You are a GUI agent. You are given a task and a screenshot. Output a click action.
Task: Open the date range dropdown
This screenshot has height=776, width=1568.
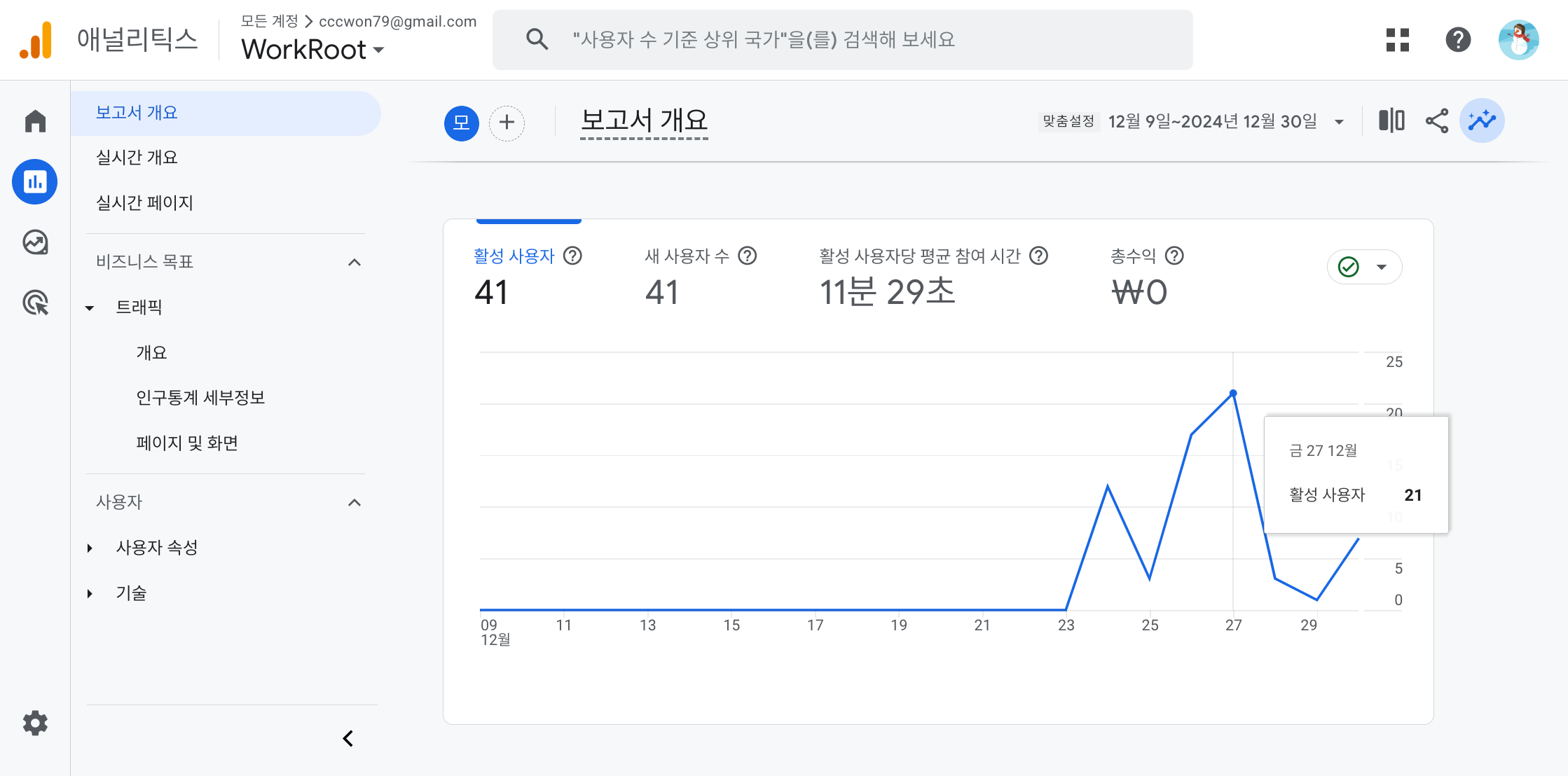coord(1339,122)
